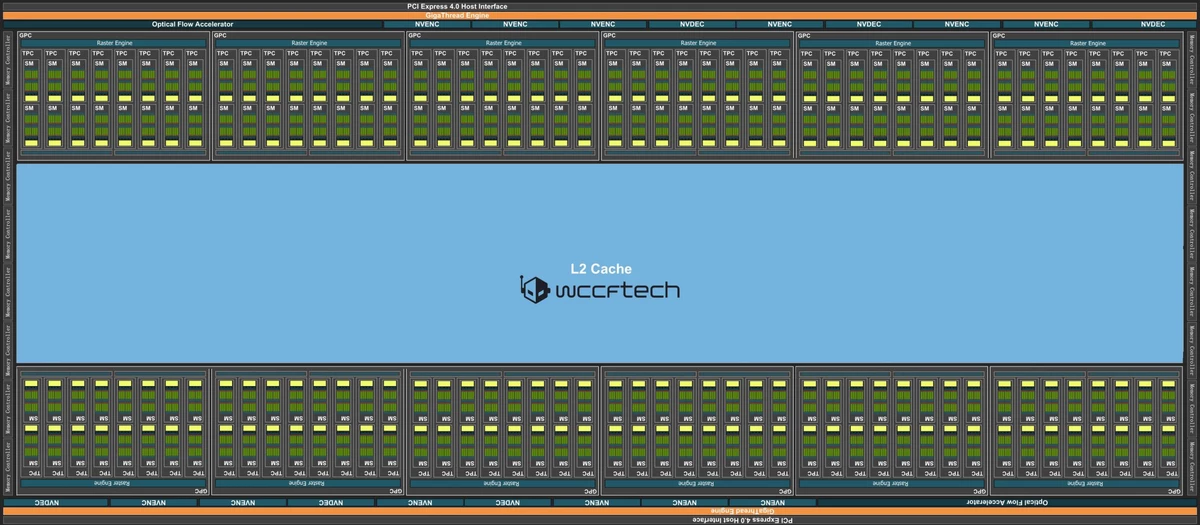Click the leftmost NVENC block in top row
1200x525 pixels.
[x=427, y=24]
